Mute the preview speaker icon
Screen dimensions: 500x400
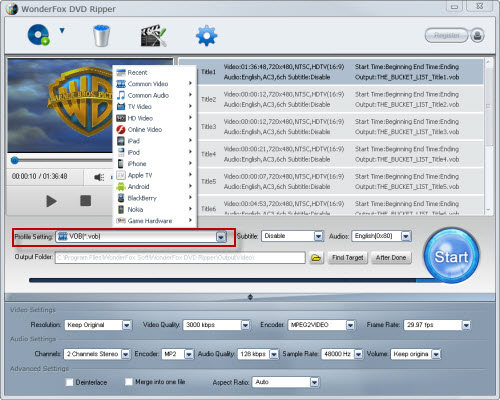pyautogui.click(x=99, y=177)
